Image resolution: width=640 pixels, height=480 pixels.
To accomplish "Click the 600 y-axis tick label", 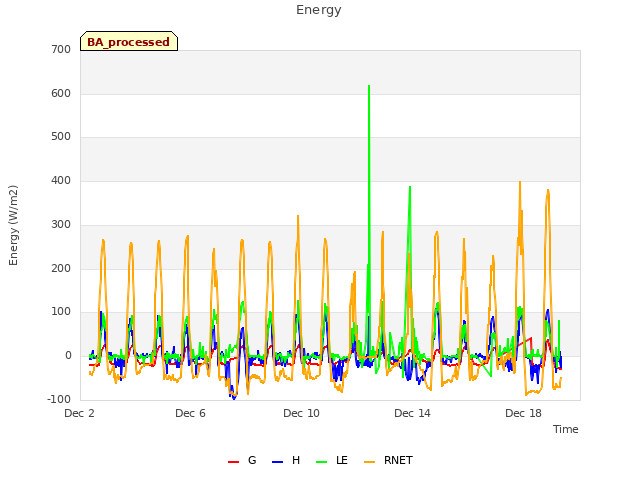I will click(61, 93).
